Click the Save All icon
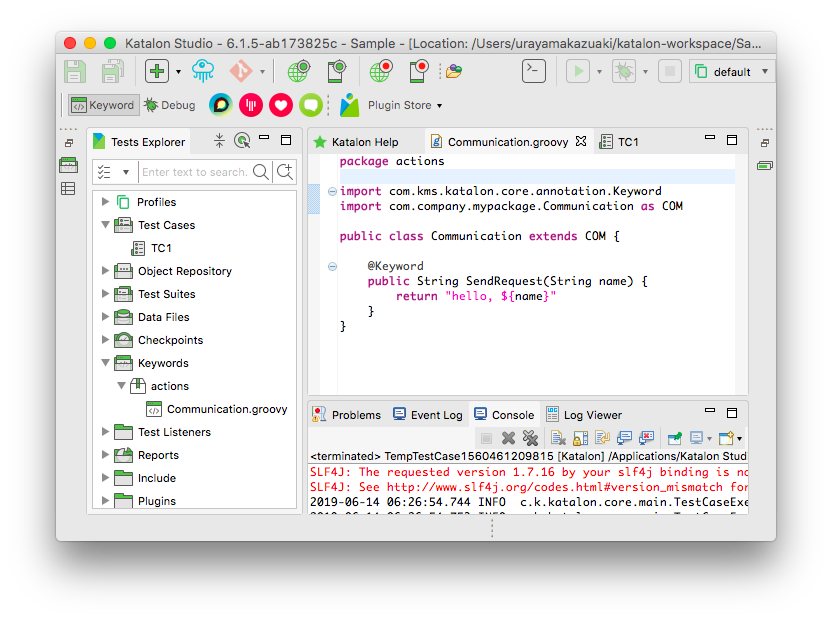 click(x=112, y=72)
